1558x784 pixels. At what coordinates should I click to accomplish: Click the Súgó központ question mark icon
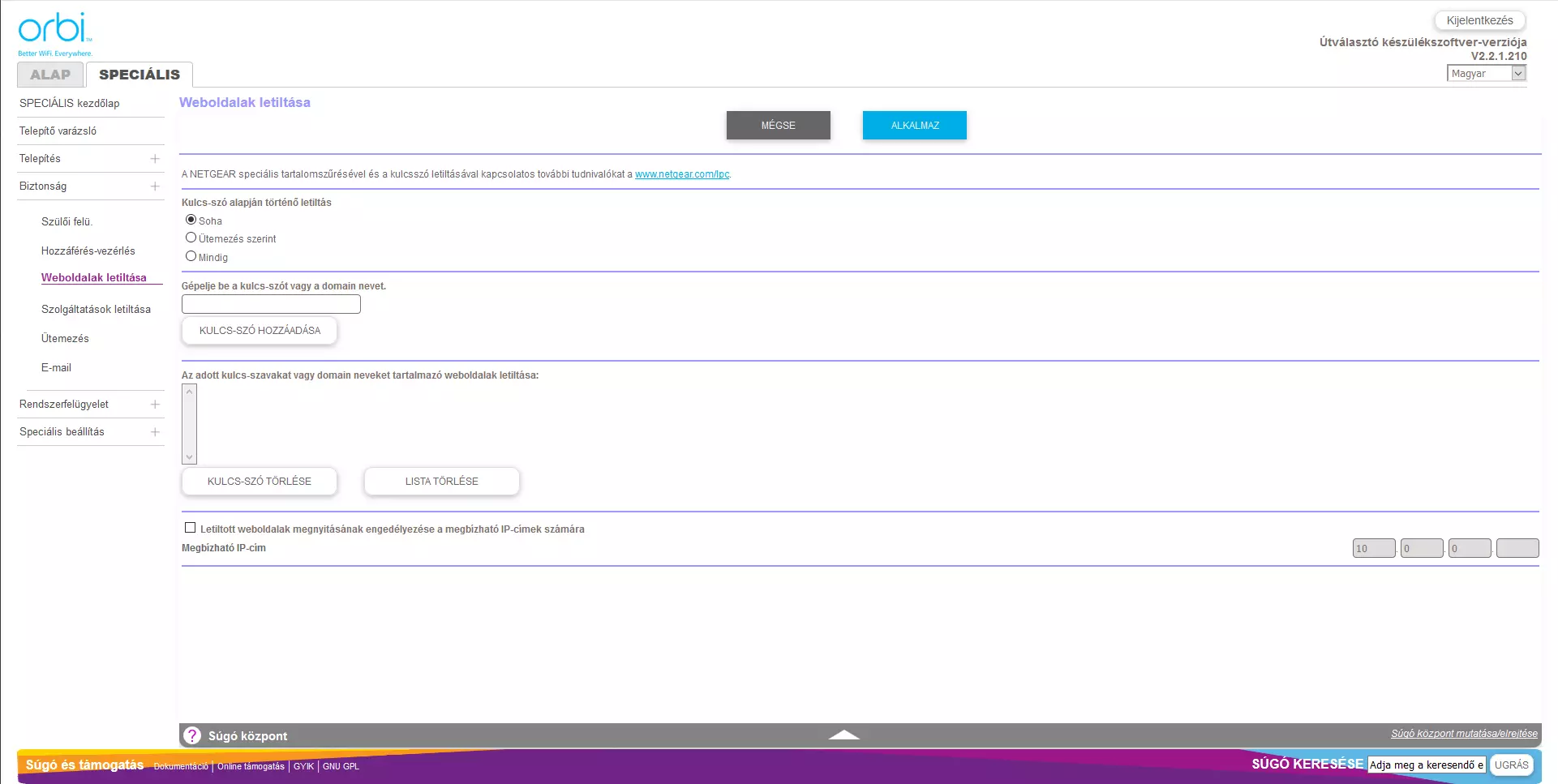coord(192,735)
